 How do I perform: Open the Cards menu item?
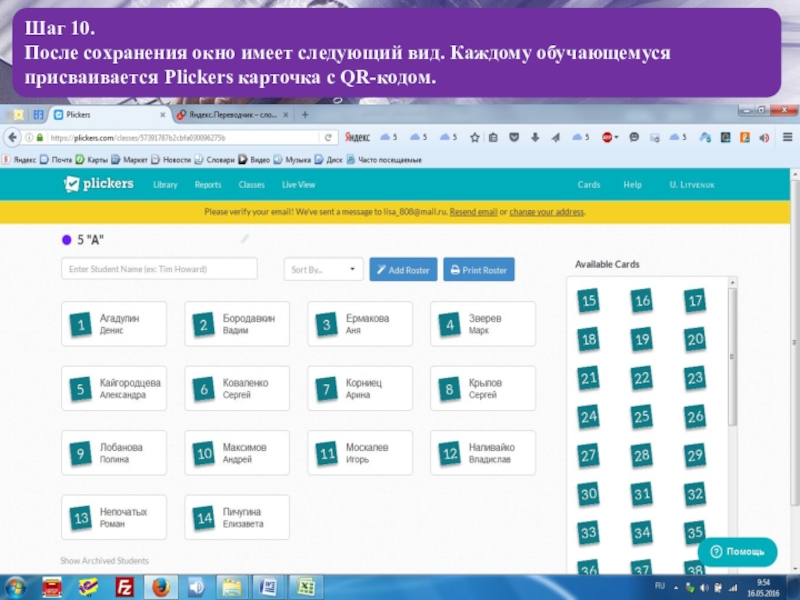(x=589, y=185)
